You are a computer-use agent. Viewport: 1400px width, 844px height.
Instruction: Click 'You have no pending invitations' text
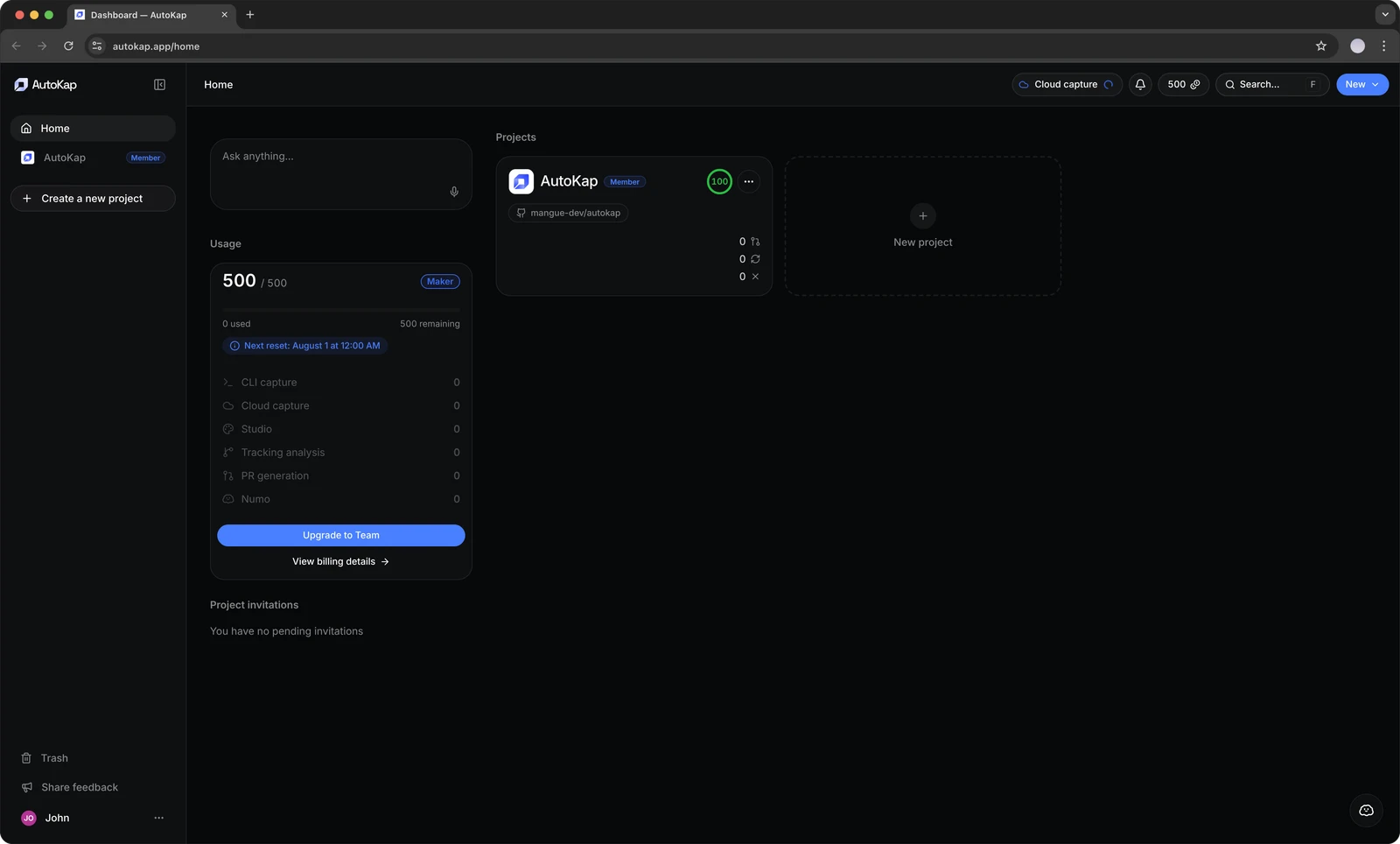[x=286, y=631]
